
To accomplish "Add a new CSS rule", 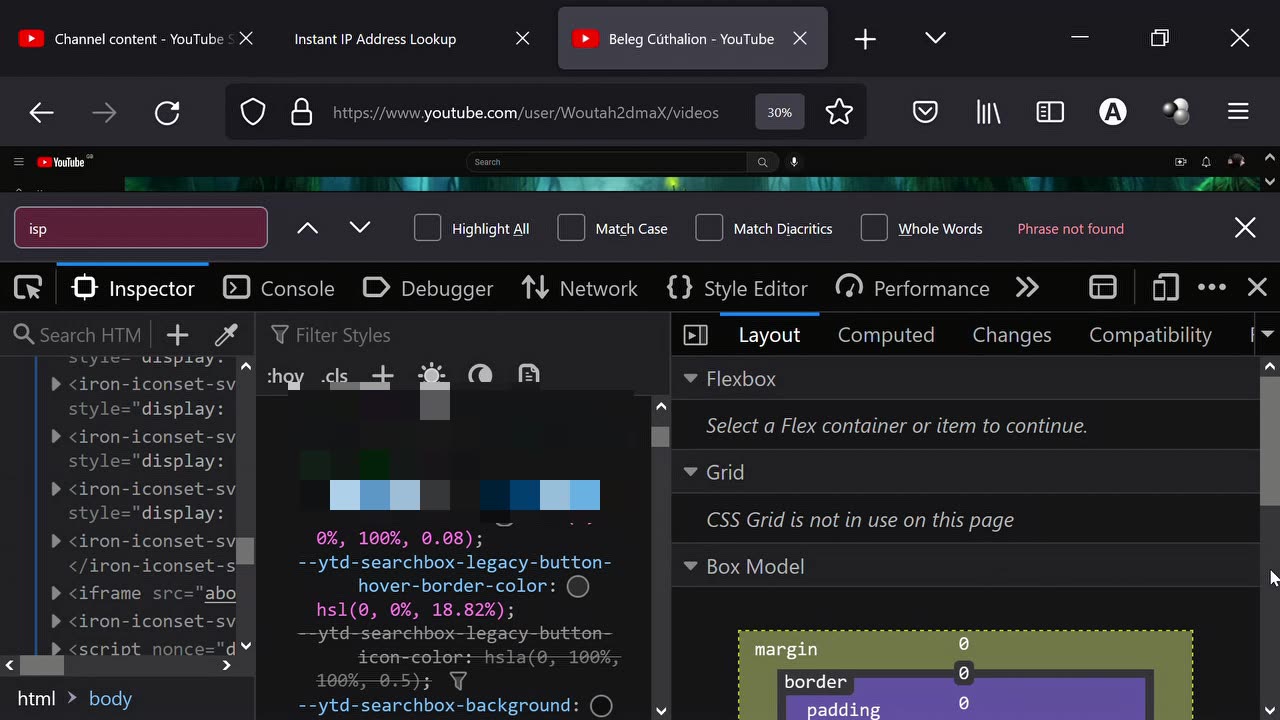I will tap(382, 376).
